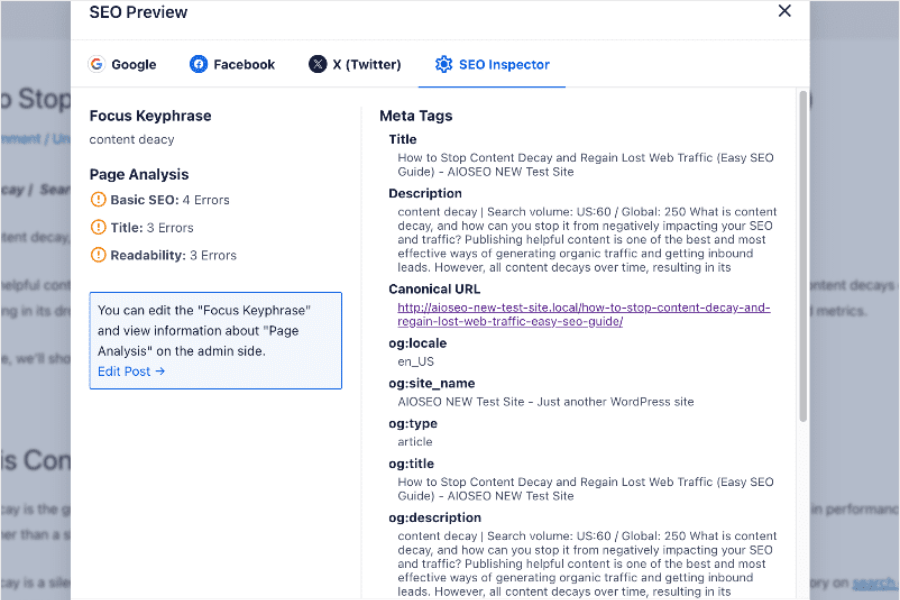Click the X (Twitter) logo icon
This screenshot has height=600, width=900.
(x=318, y=64)
